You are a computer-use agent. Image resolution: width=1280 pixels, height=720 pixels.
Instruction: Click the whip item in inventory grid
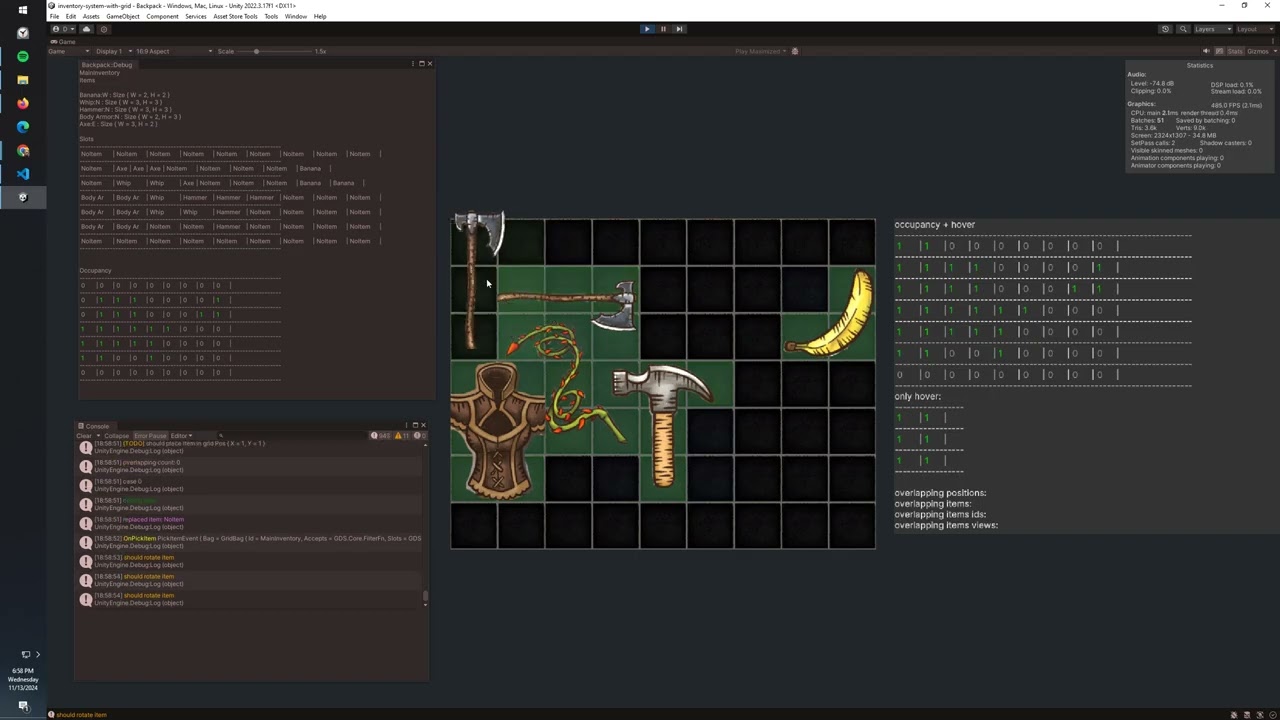point(565,385)
